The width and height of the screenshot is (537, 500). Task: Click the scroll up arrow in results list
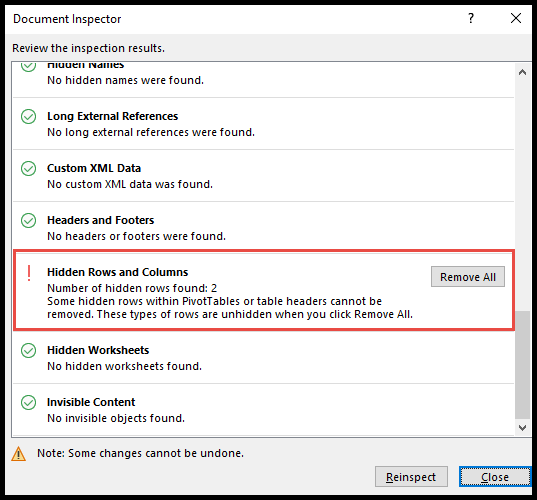click(x=522, y=72)
